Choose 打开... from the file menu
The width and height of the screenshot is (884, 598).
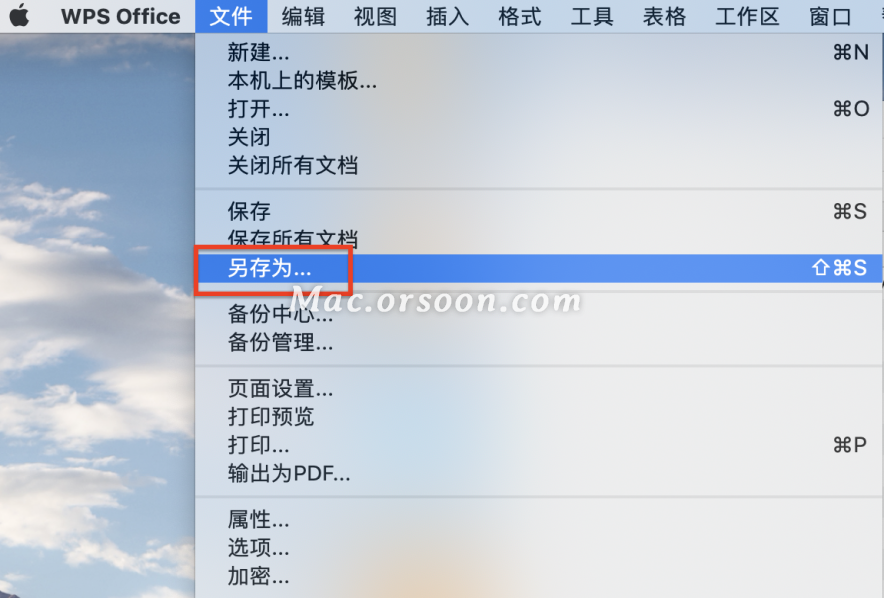[x=539, y=109]
